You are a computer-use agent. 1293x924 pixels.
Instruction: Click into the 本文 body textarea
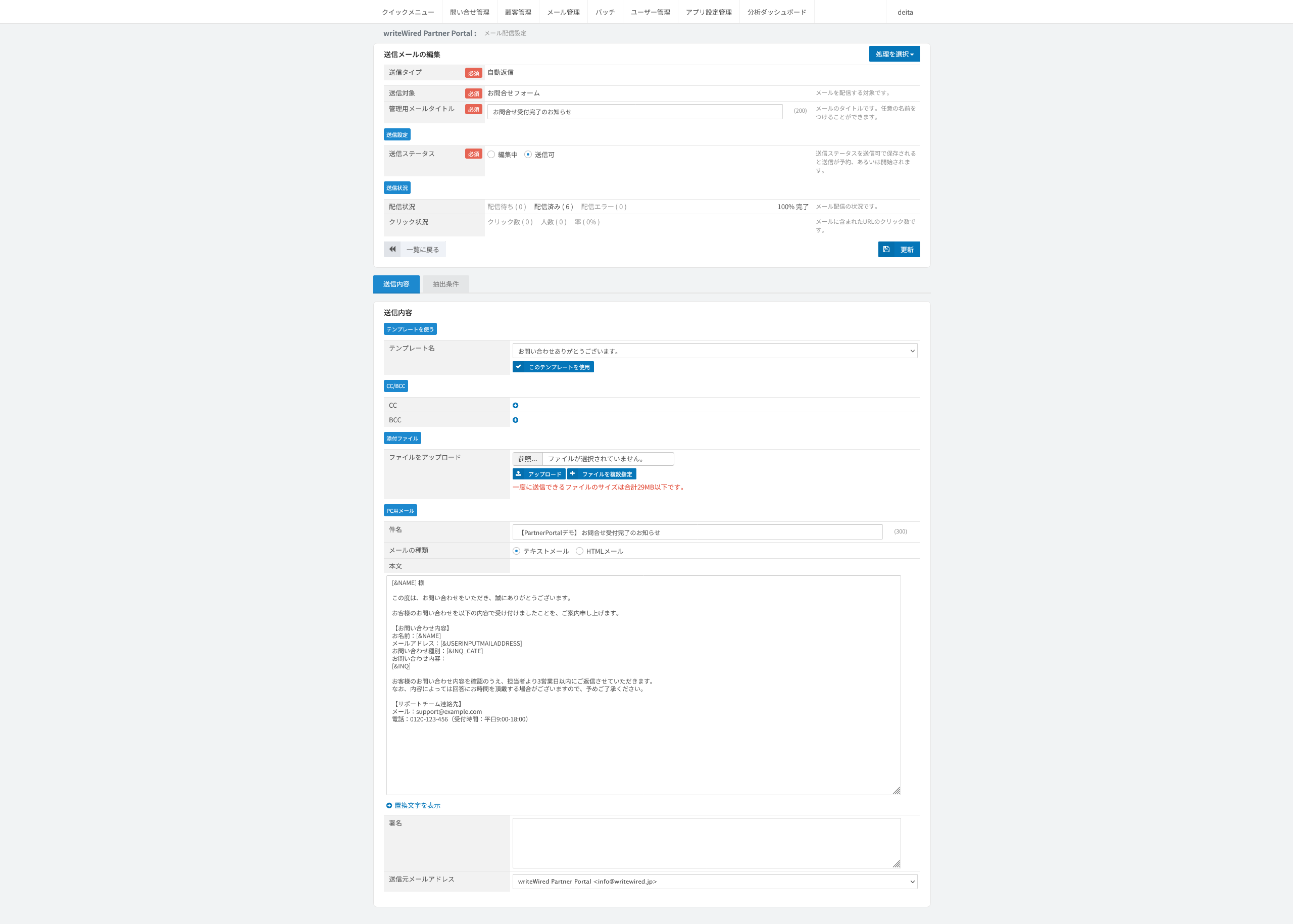click(643, 685)
